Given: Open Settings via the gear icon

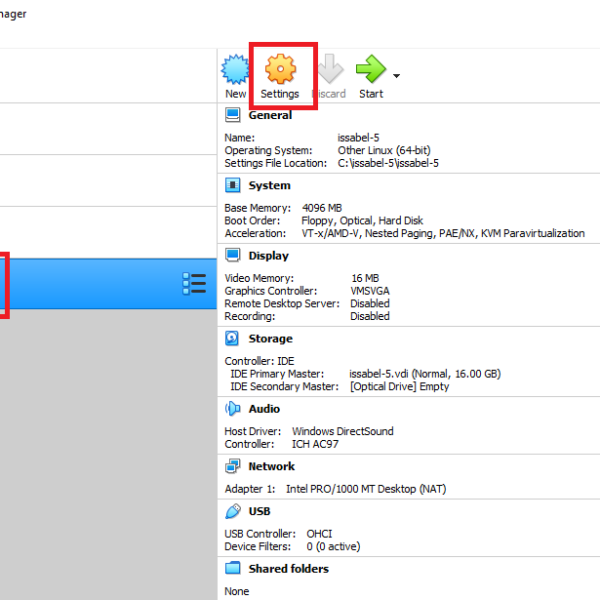Looking at the screenshot, I should [x=280, y=69].
